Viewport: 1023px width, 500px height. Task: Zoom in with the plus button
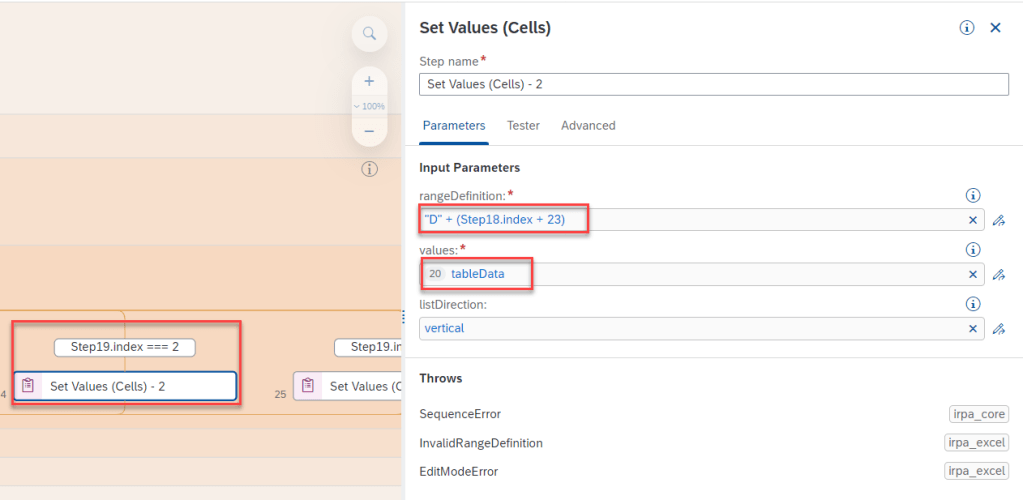coord(369,81)
